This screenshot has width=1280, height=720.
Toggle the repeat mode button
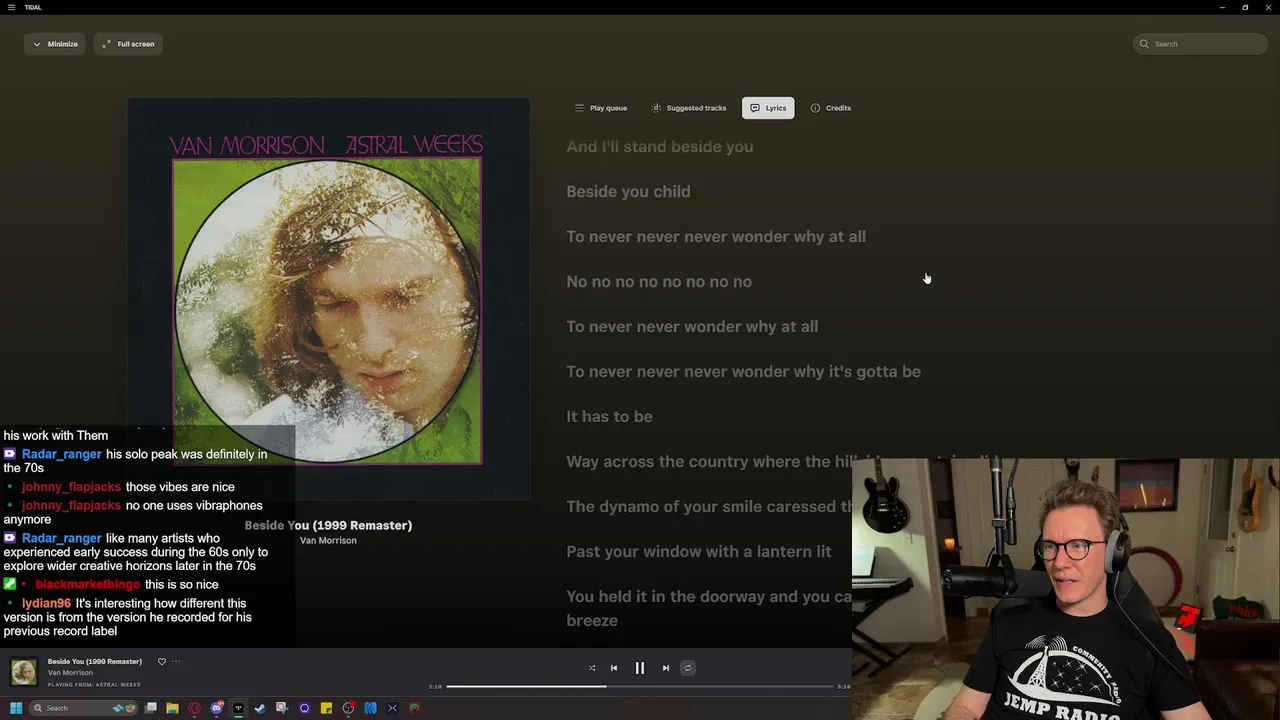tap(688, 668)
